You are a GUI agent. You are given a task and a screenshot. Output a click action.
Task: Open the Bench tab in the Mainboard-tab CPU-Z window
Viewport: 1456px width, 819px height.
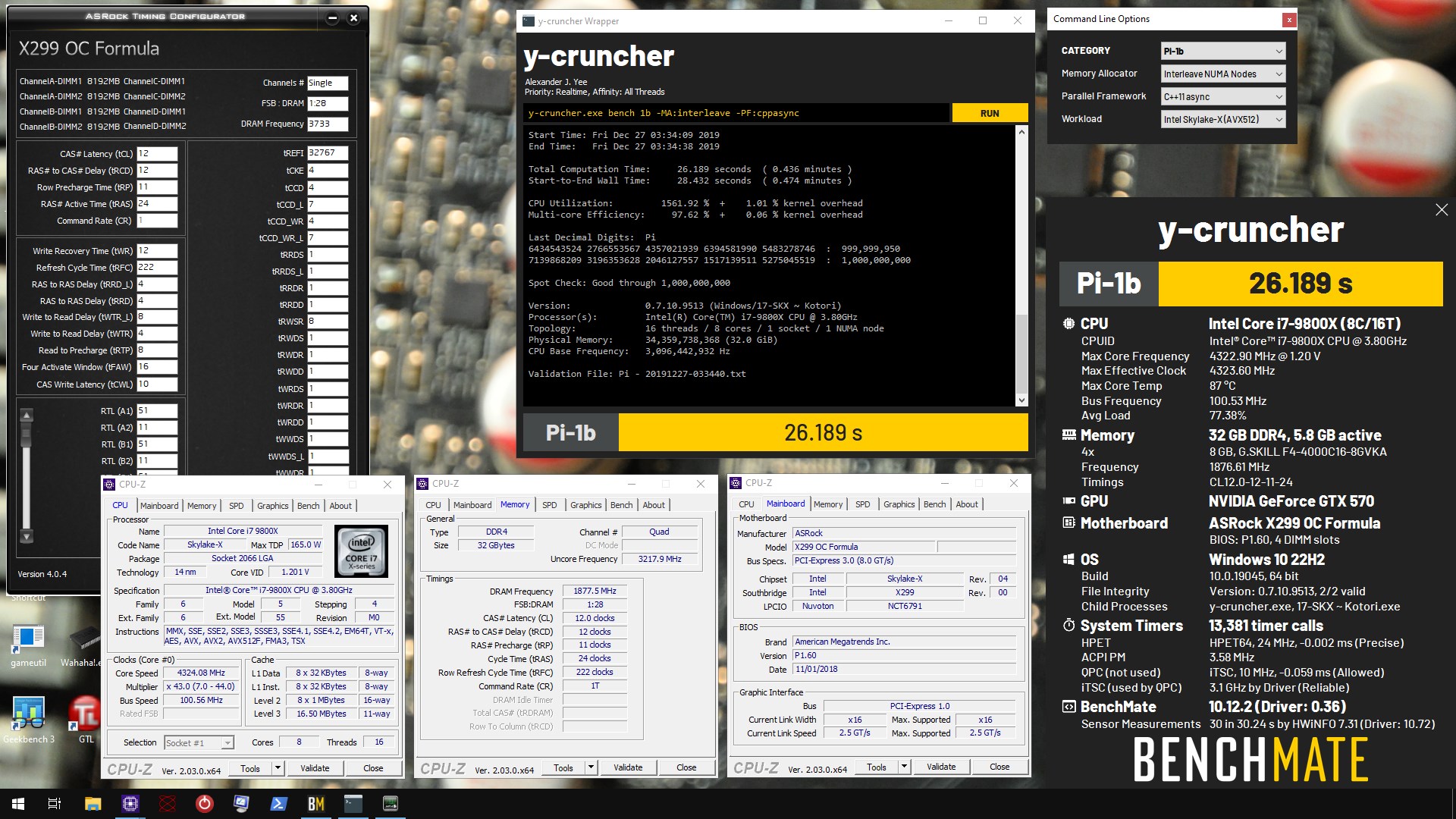click(934, 504)
